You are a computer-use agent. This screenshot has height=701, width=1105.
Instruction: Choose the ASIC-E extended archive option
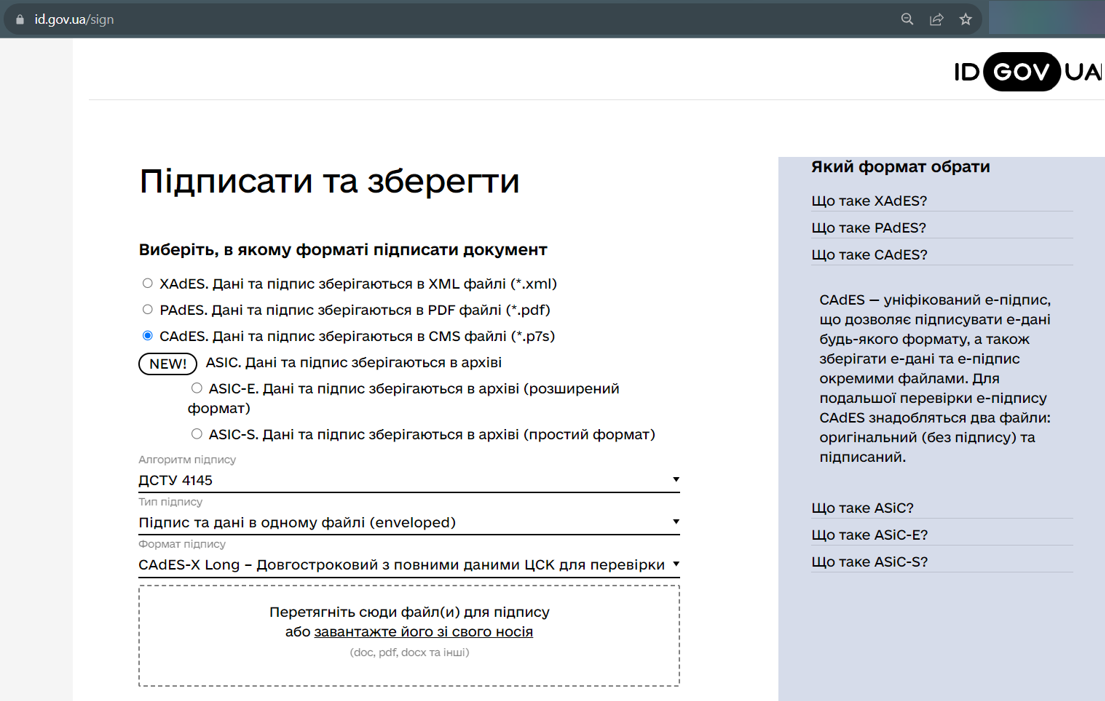197,388
